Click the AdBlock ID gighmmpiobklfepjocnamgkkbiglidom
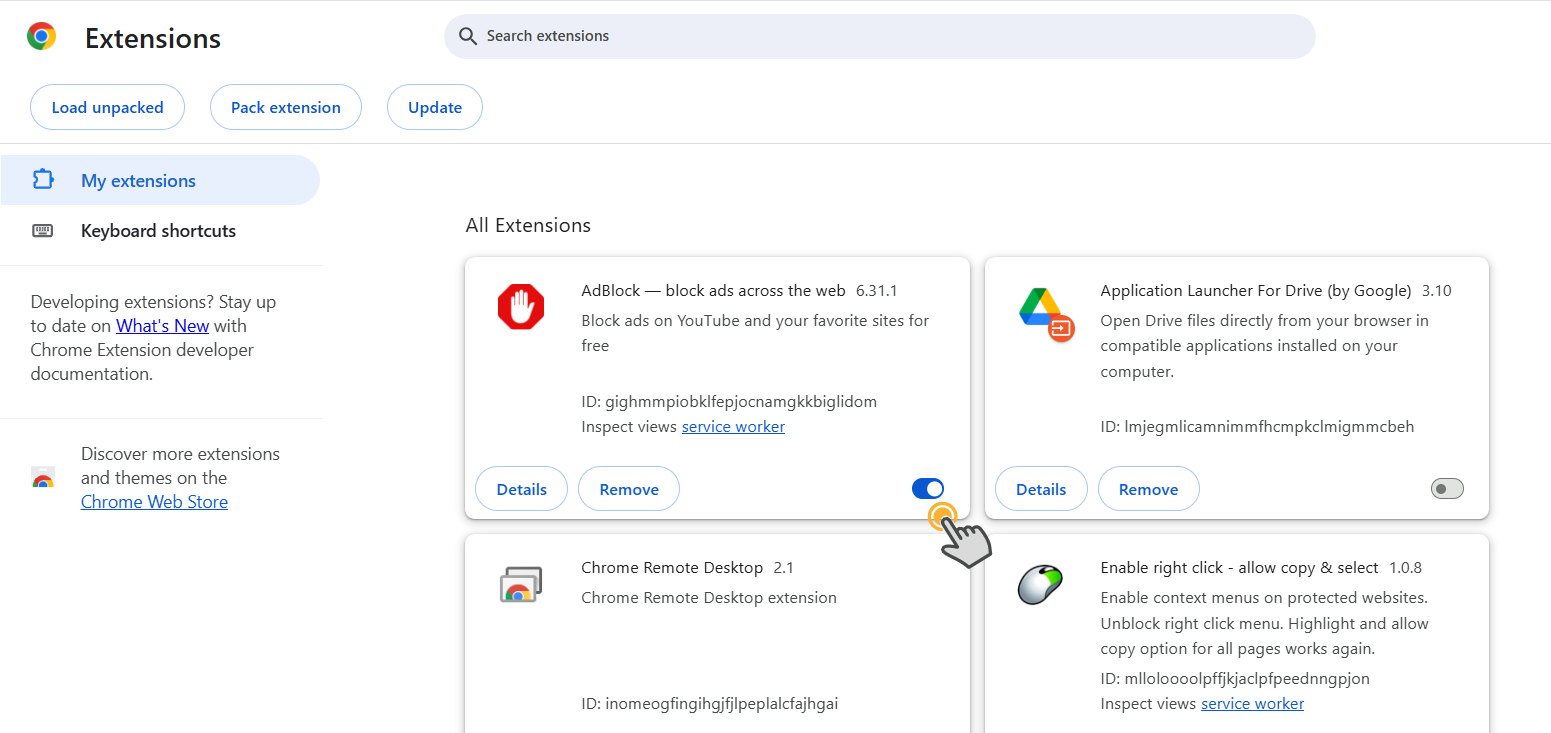Viewport: 1551px width, 733px height. (x=729, y=402)
